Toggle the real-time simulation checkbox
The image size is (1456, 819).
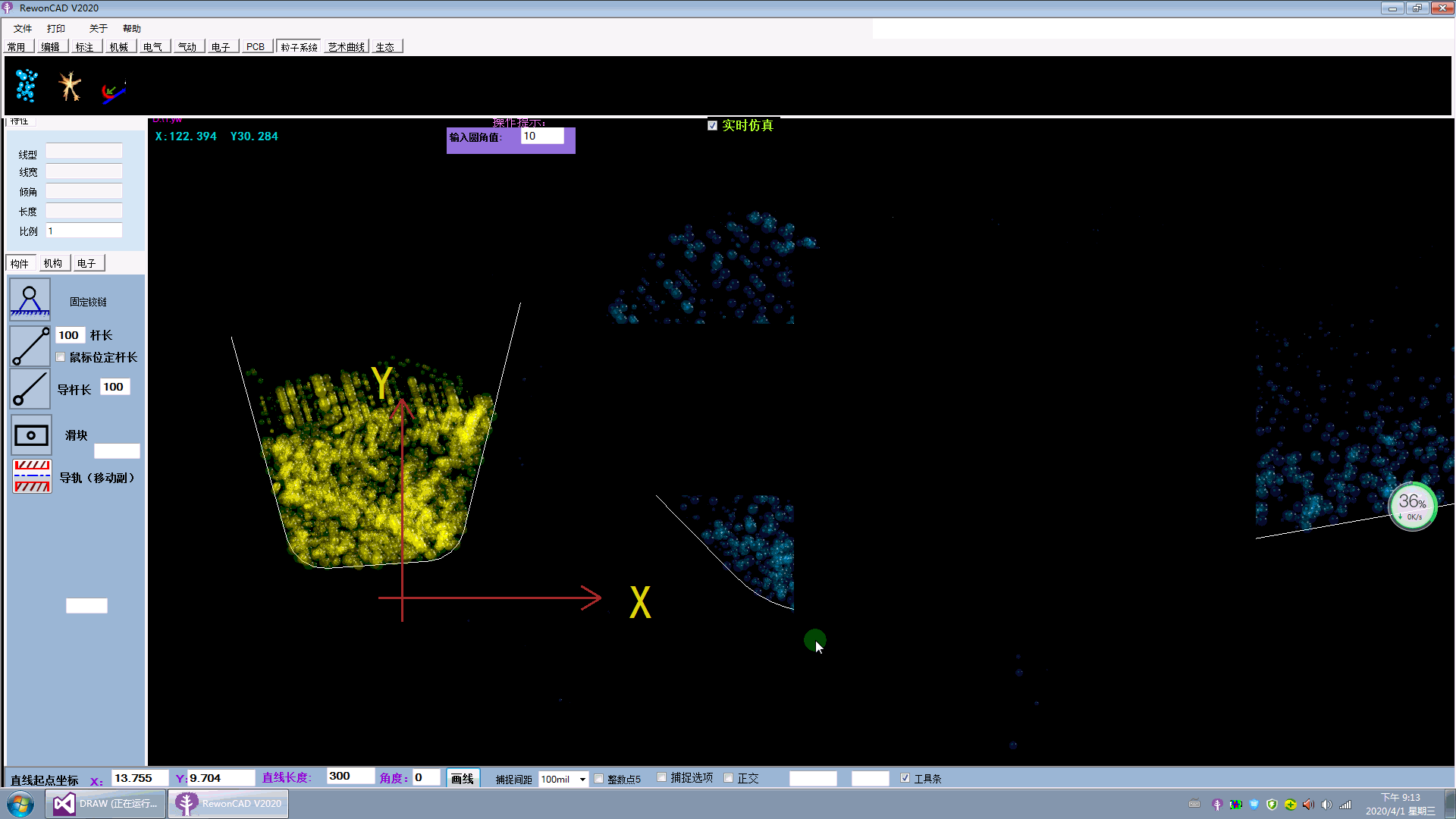712,126
